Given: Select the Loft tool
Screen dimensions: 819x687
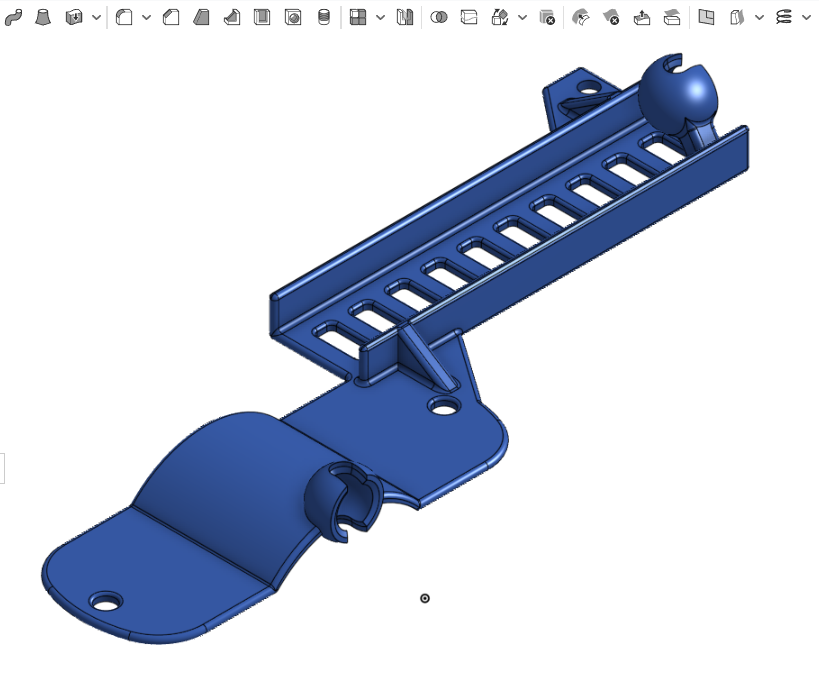Looking at the screenshot, I should (x=43, y=17).
